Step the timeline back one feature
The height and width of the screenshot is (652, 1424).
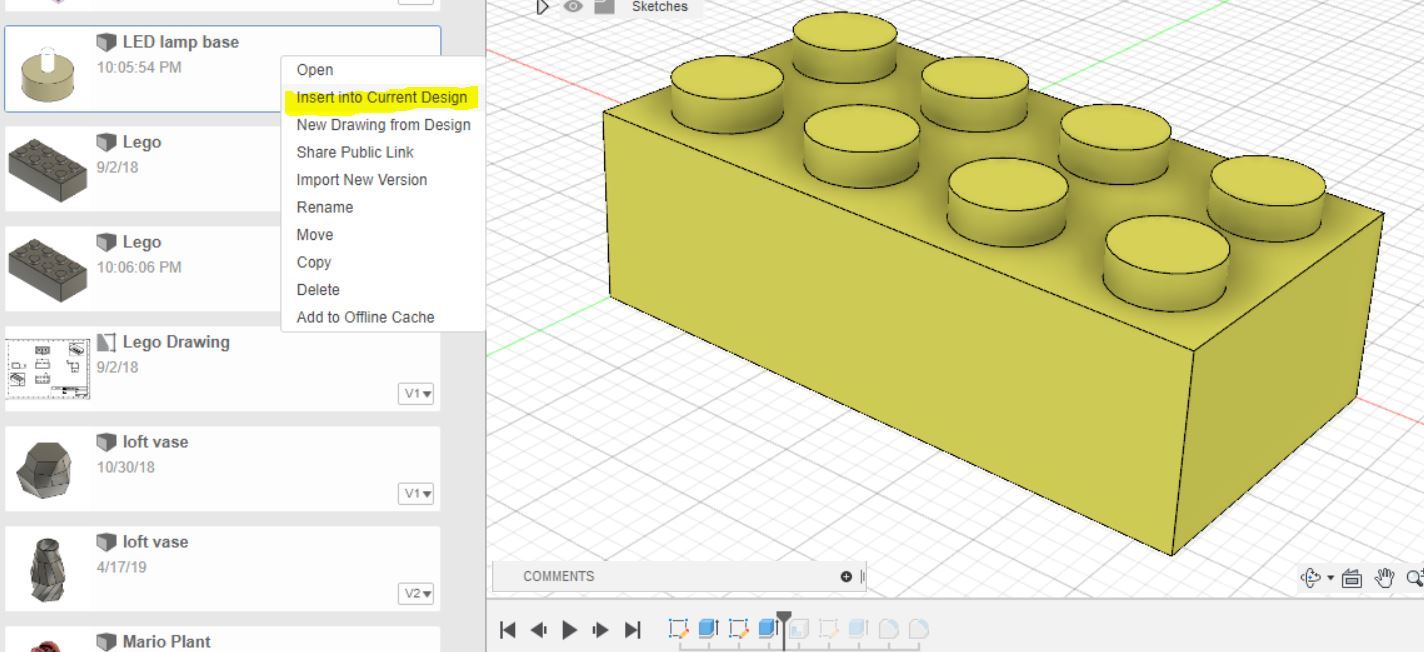pyautogui.click(x=538, y=630)
